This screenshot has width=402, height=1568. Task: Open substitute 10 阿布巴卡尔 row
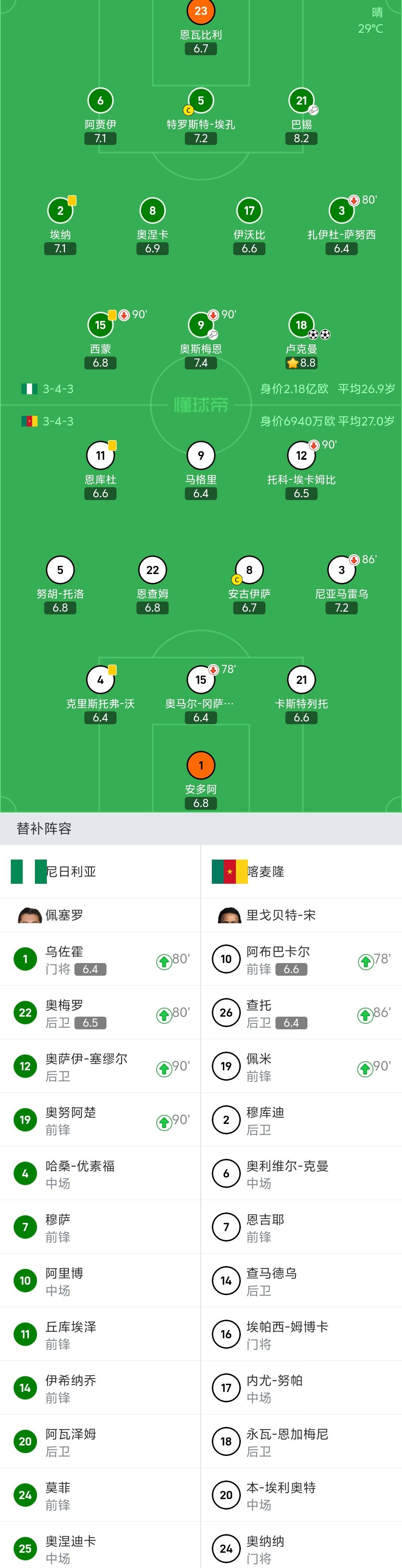[x=301, y=959]
